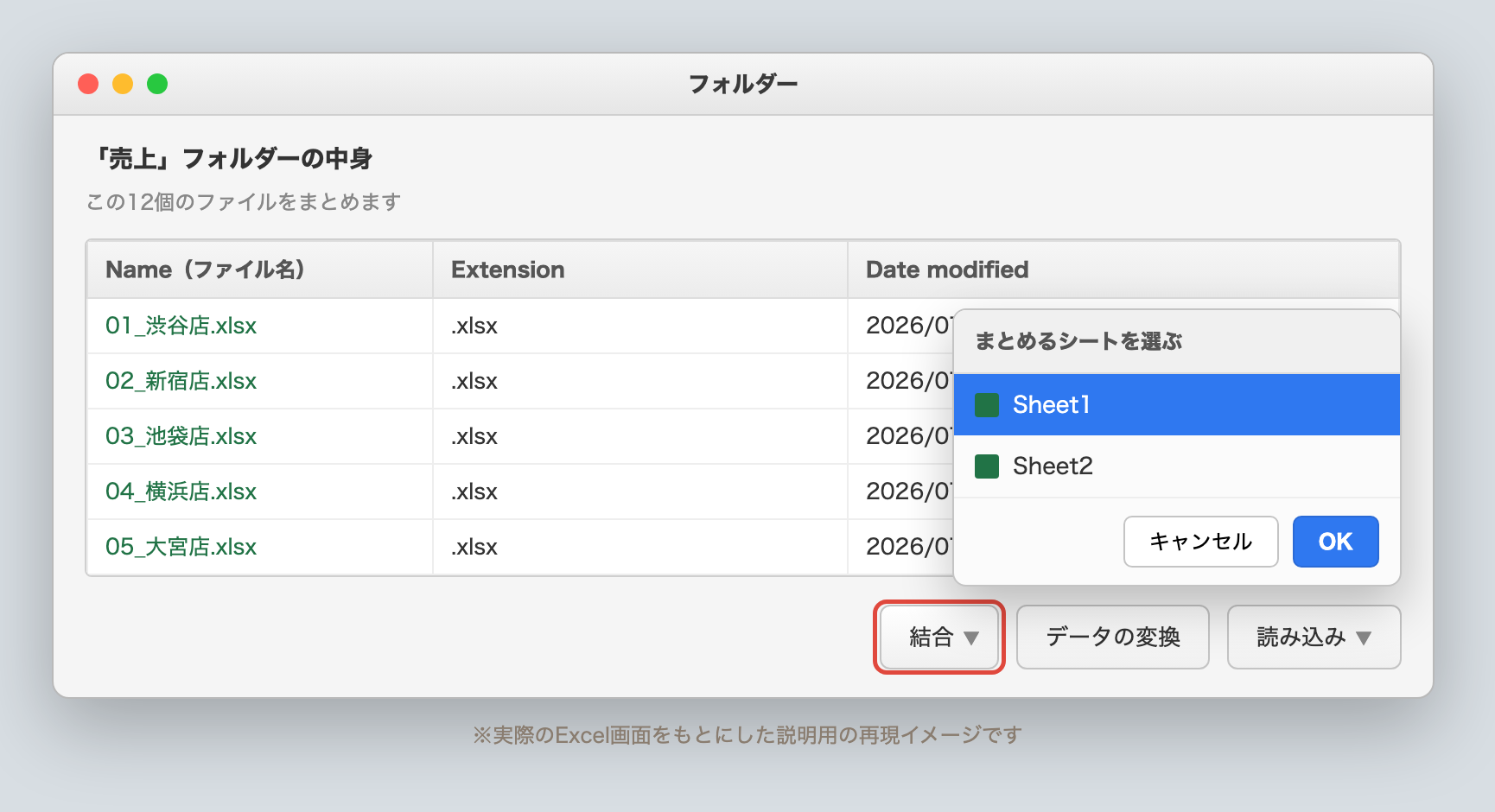1495x812 pixels.
Task: Expand the 読み込み dropdown button
Action: (x=1314, y=638)
